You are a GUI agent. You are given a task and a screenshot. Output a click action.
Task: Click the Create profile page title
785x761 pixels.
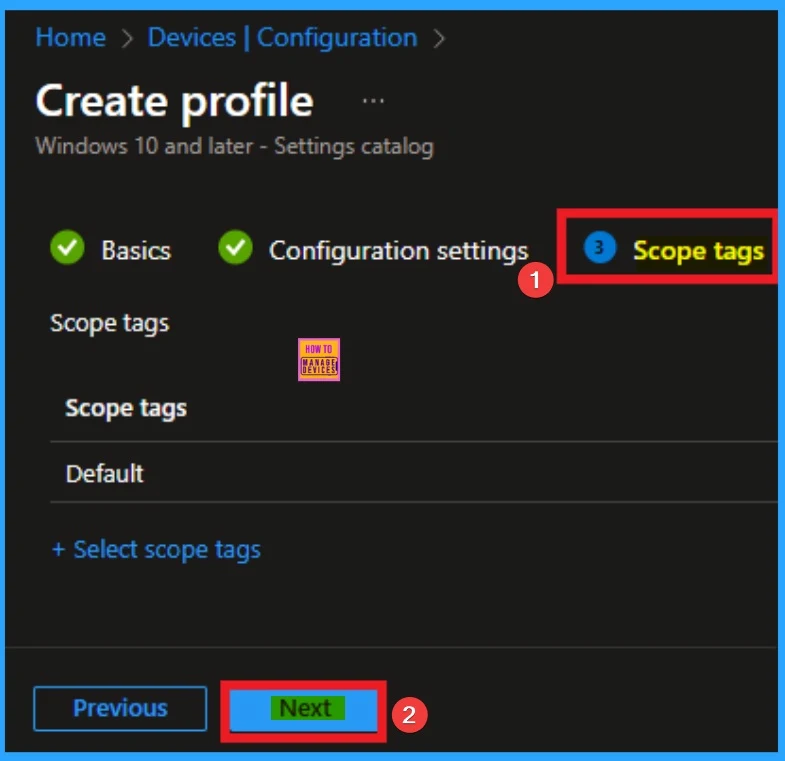tap(175, 102)
